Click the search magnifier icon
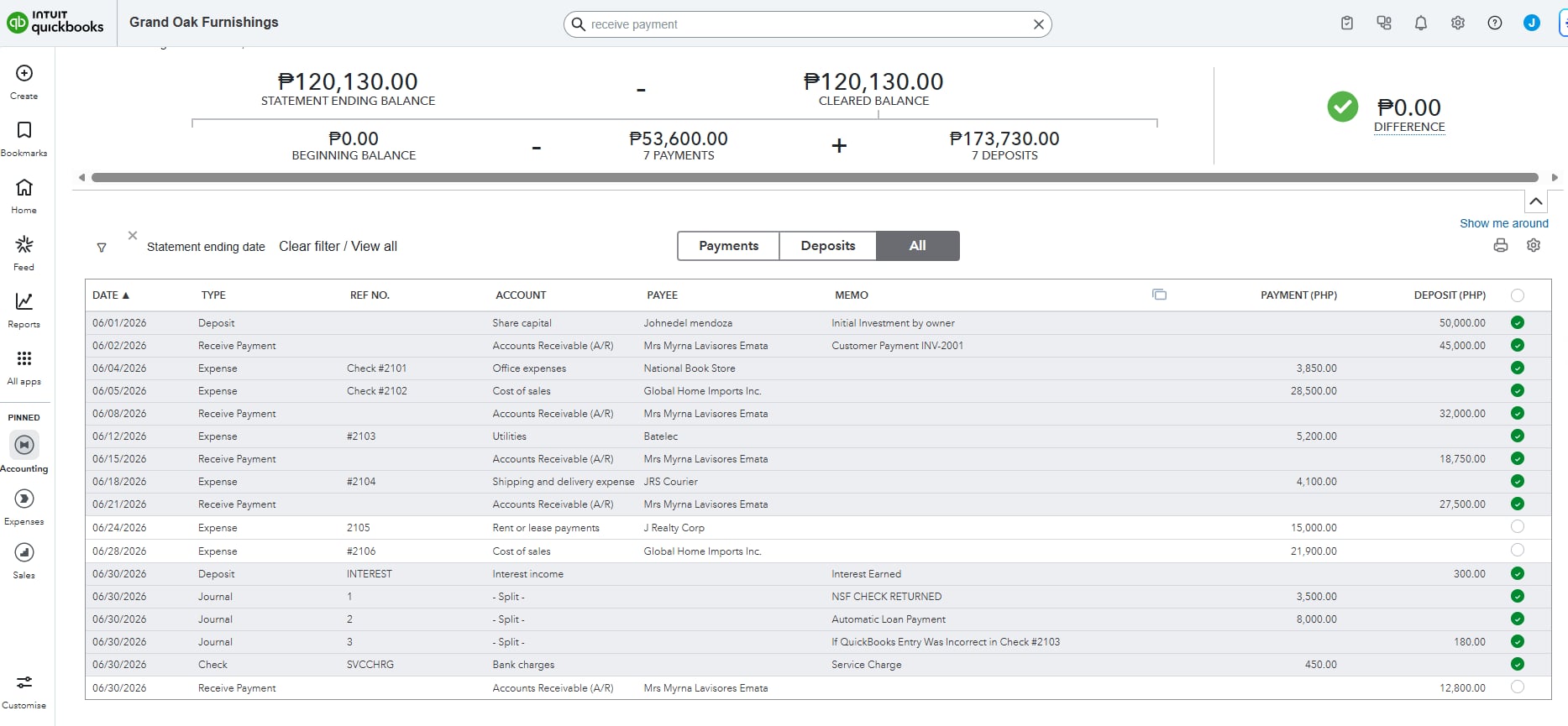The height and width of the screenshot is (726, 1568). (x=578, y=24)
